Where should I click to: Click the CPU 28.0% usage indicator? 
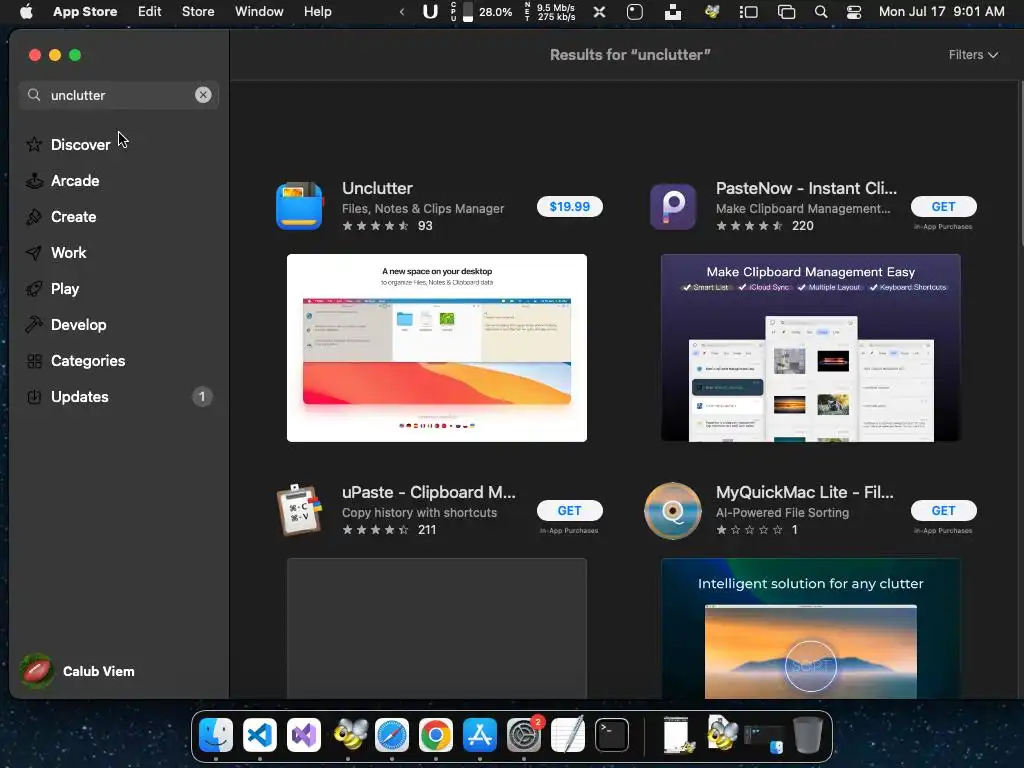coord(481,12)
